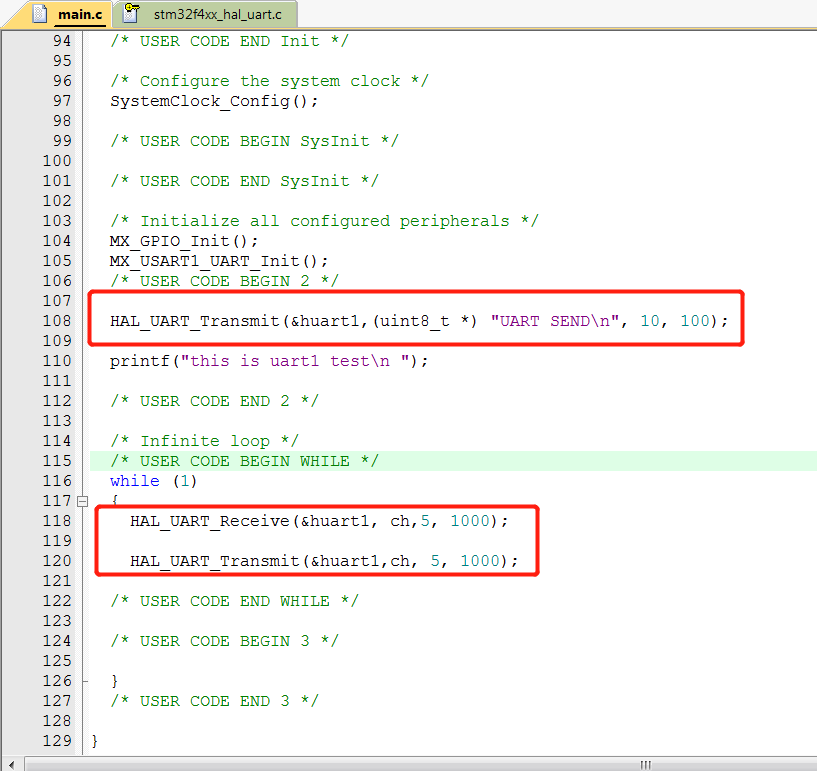Viewport: 817px width, 771px height.
Task: Click on MX_USART1_UART_Init() call
Action: (219, 261)
